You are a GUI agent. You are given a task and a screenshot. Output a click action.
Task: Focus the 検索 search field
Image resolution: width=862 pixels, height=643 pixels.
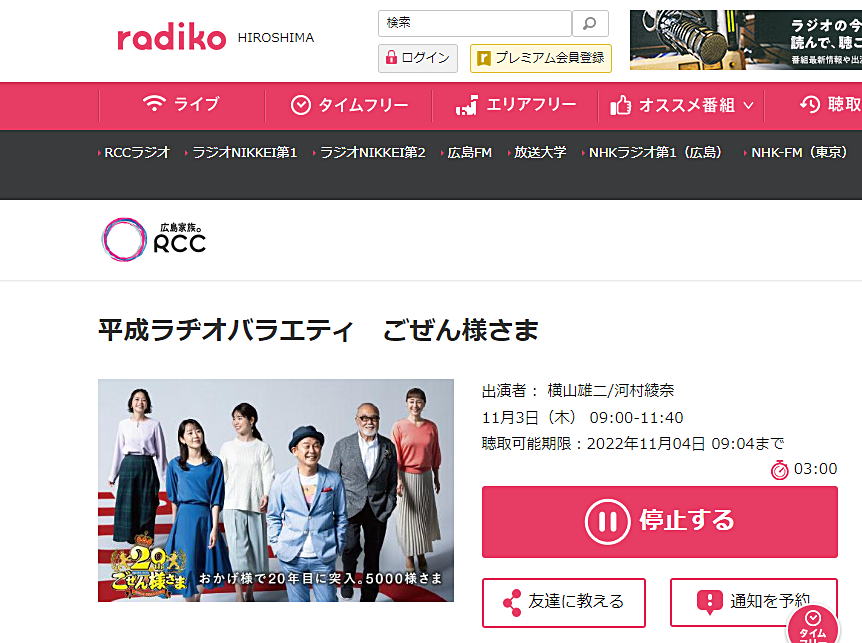pos(475,24)
